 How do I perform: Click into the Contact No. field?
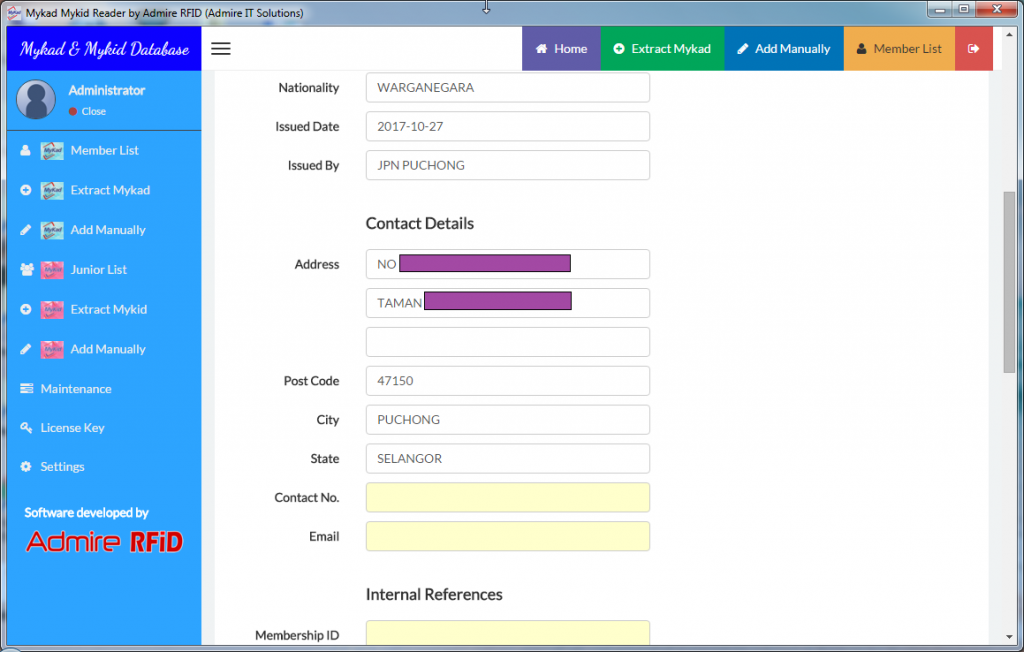click(507, 497)
